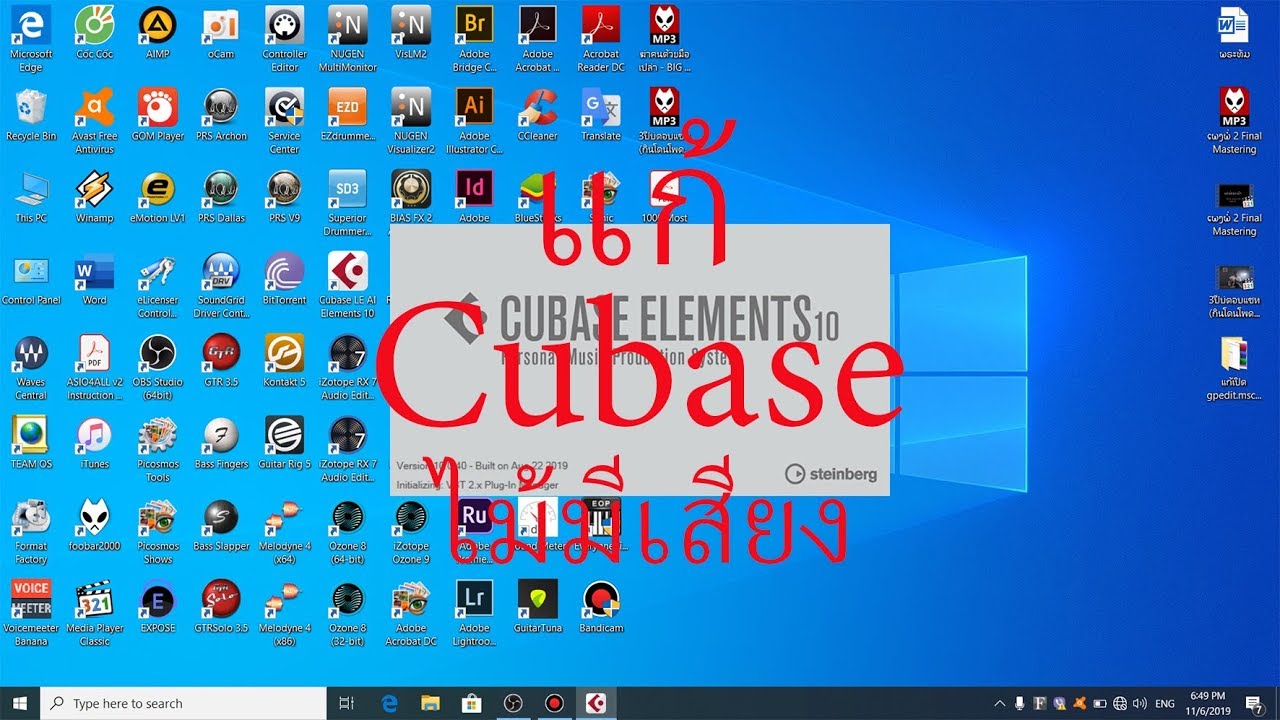Select the Guitar Rig 5 icon
This screenshot has height=720, width=1280.
tap(285, 441)
